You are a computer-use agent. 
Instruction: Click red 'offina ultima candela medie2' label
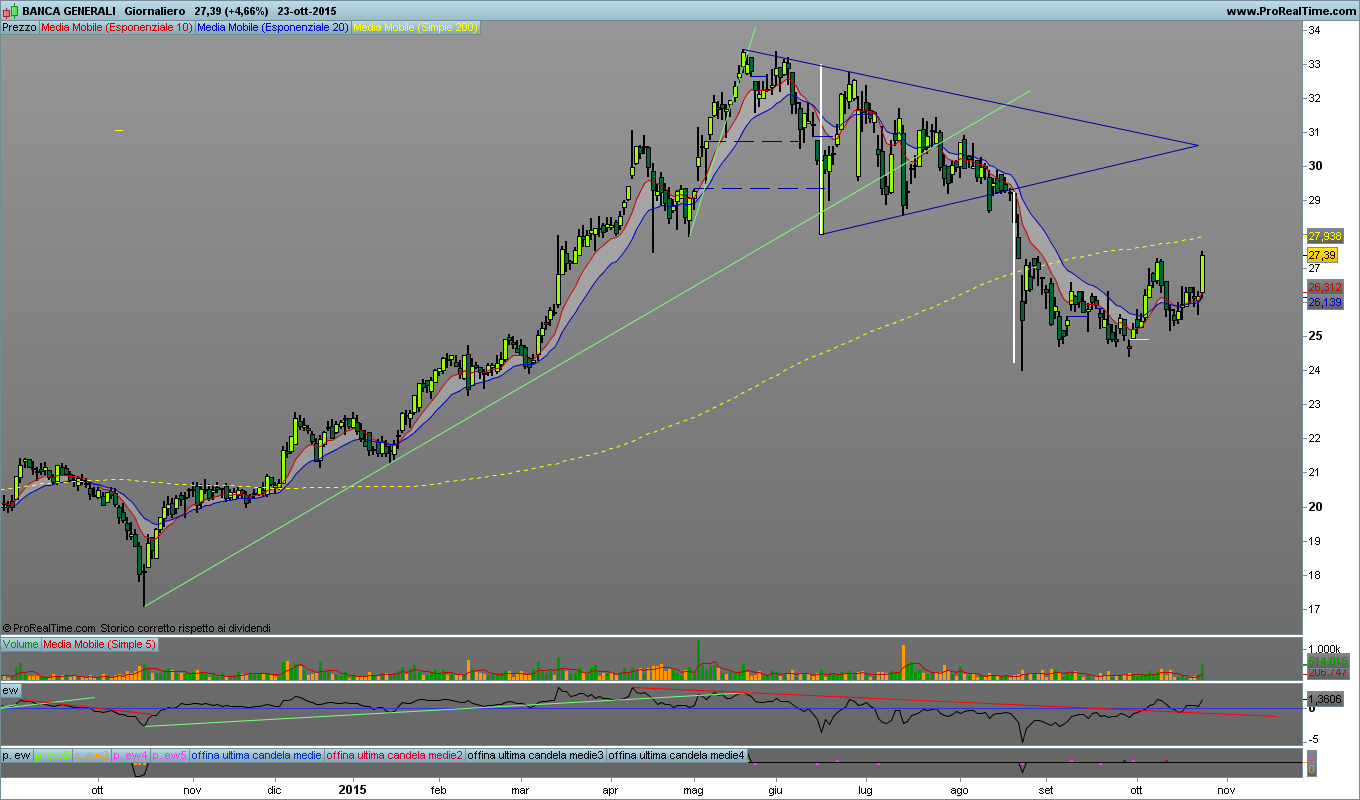tap(395, 756)
